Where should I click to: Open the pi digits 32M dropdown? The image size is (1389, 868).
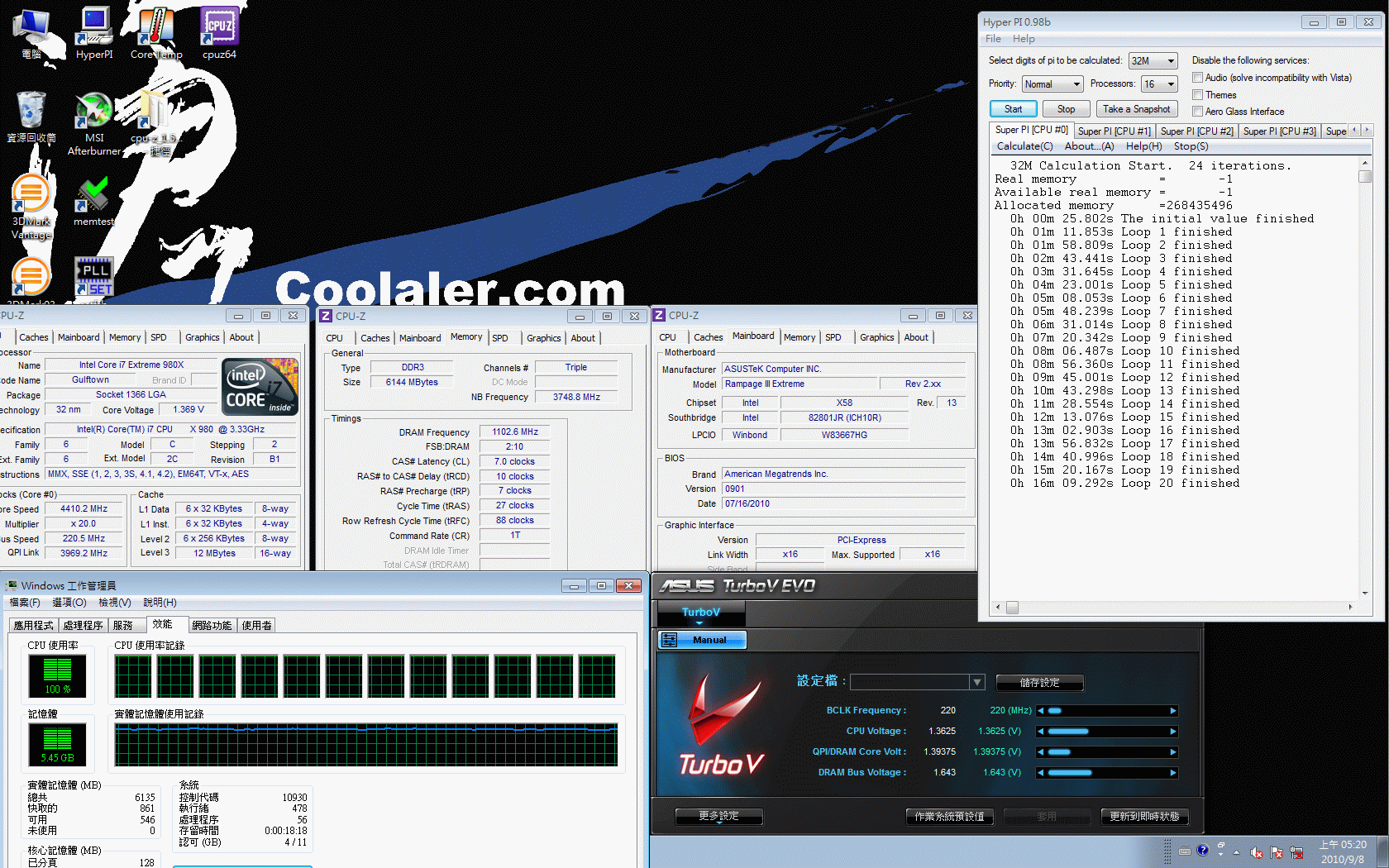pyautogui.click(x=1153, y=60)
